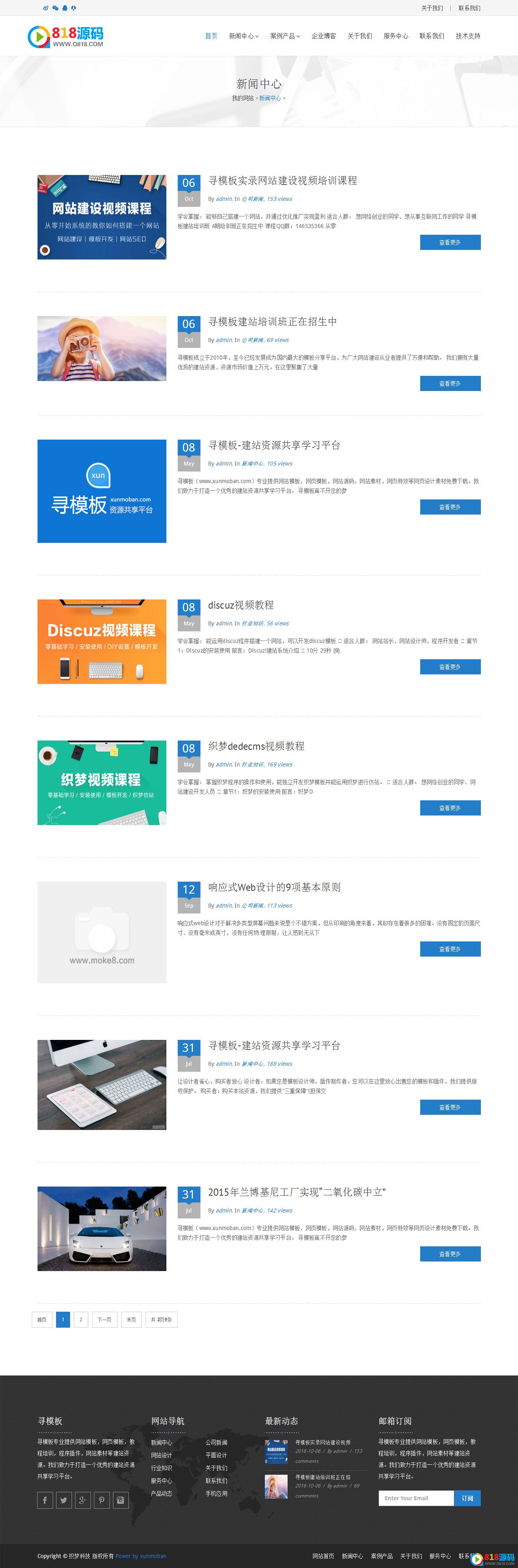
Task: Select current page 1 in pagination
Action: (63, 1320)
